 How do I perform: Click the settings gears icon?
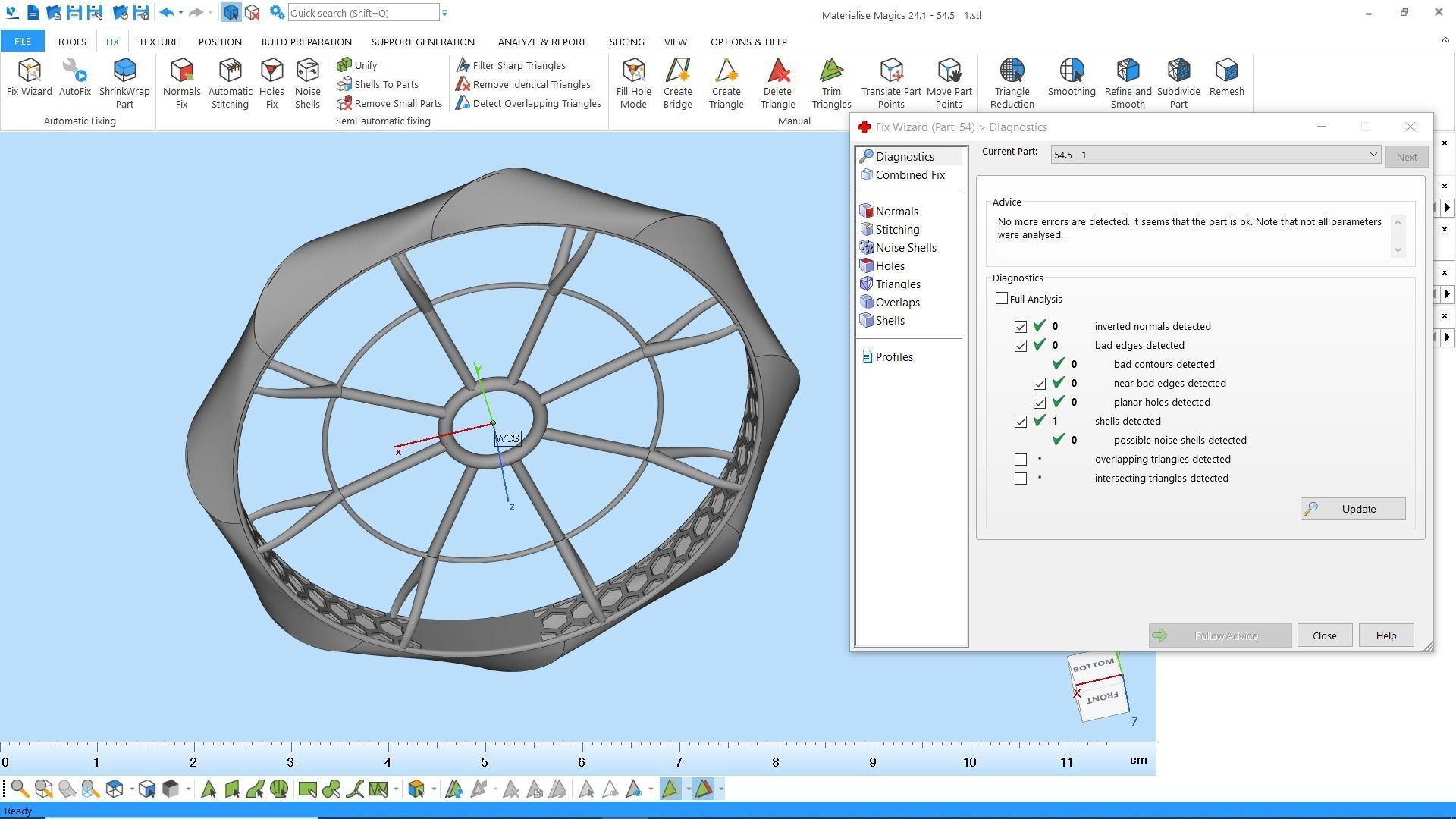(277, 13)
